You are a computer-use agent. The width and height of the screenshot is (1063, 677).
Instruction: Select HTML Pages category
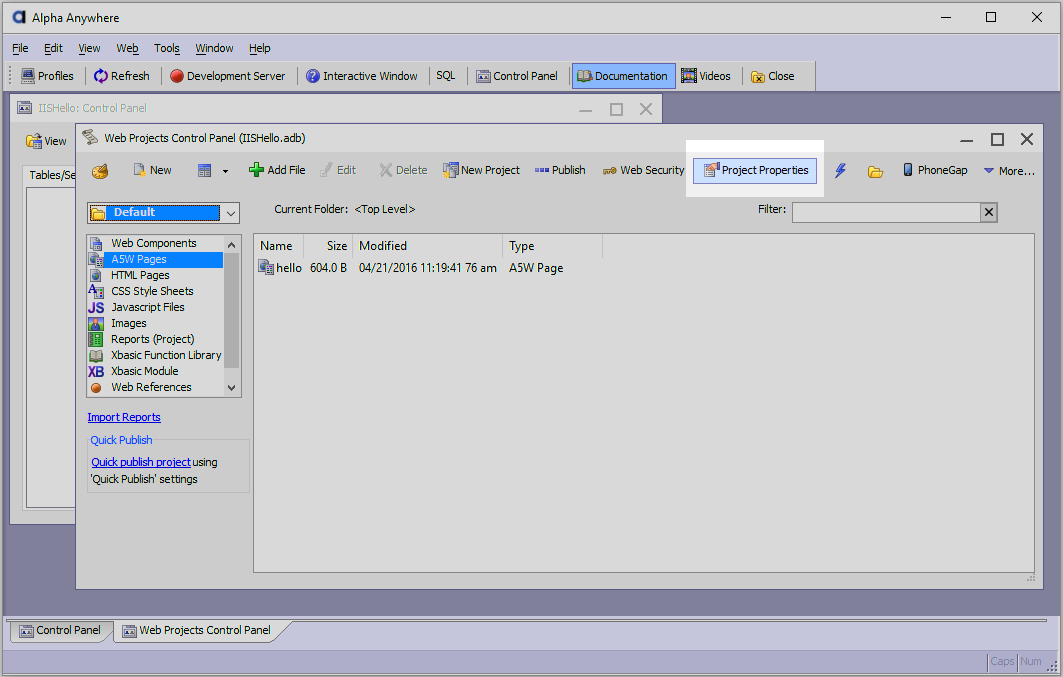click(155, 275)
